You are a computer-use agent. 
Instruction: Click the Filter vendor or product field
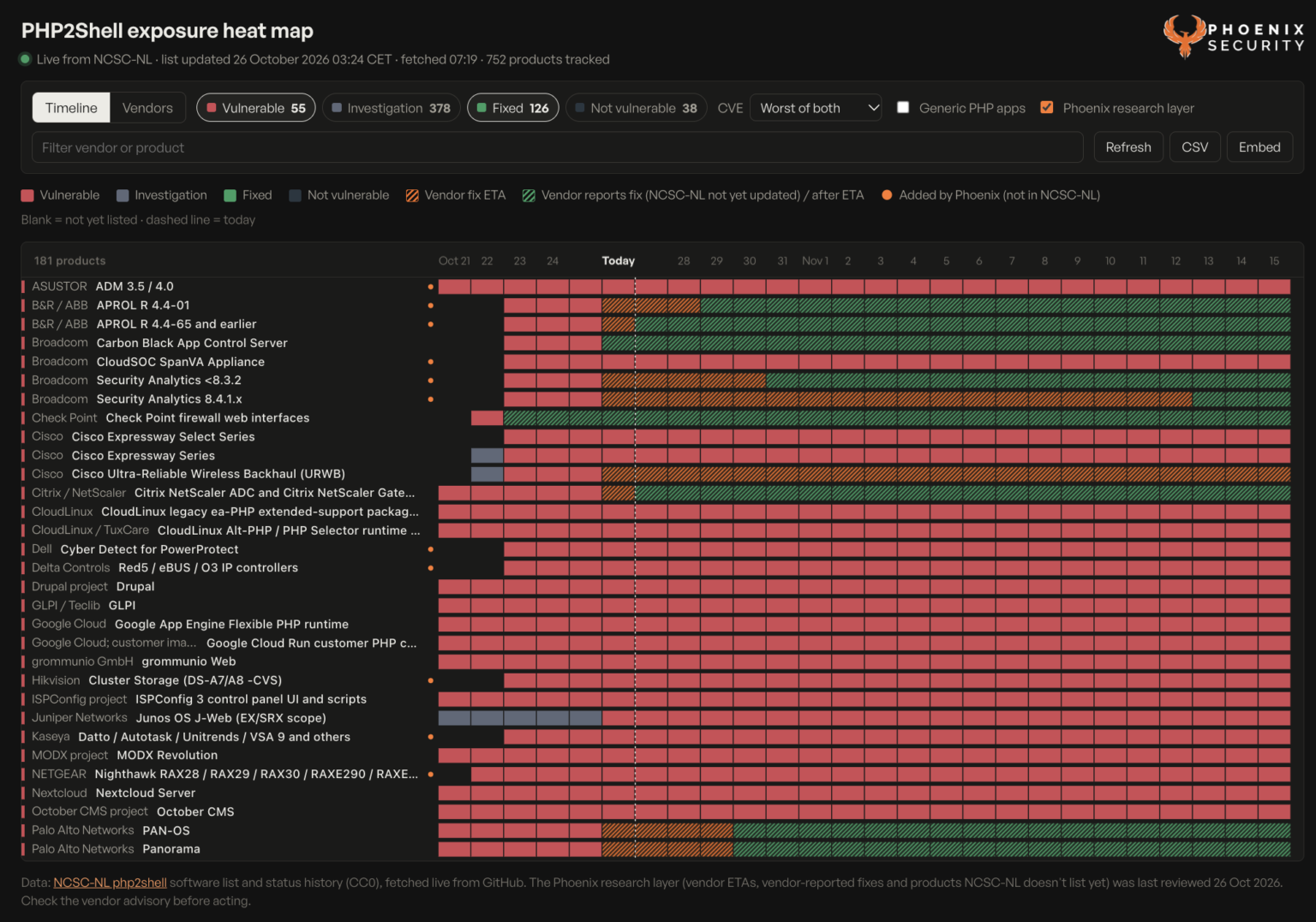(558, 147)
